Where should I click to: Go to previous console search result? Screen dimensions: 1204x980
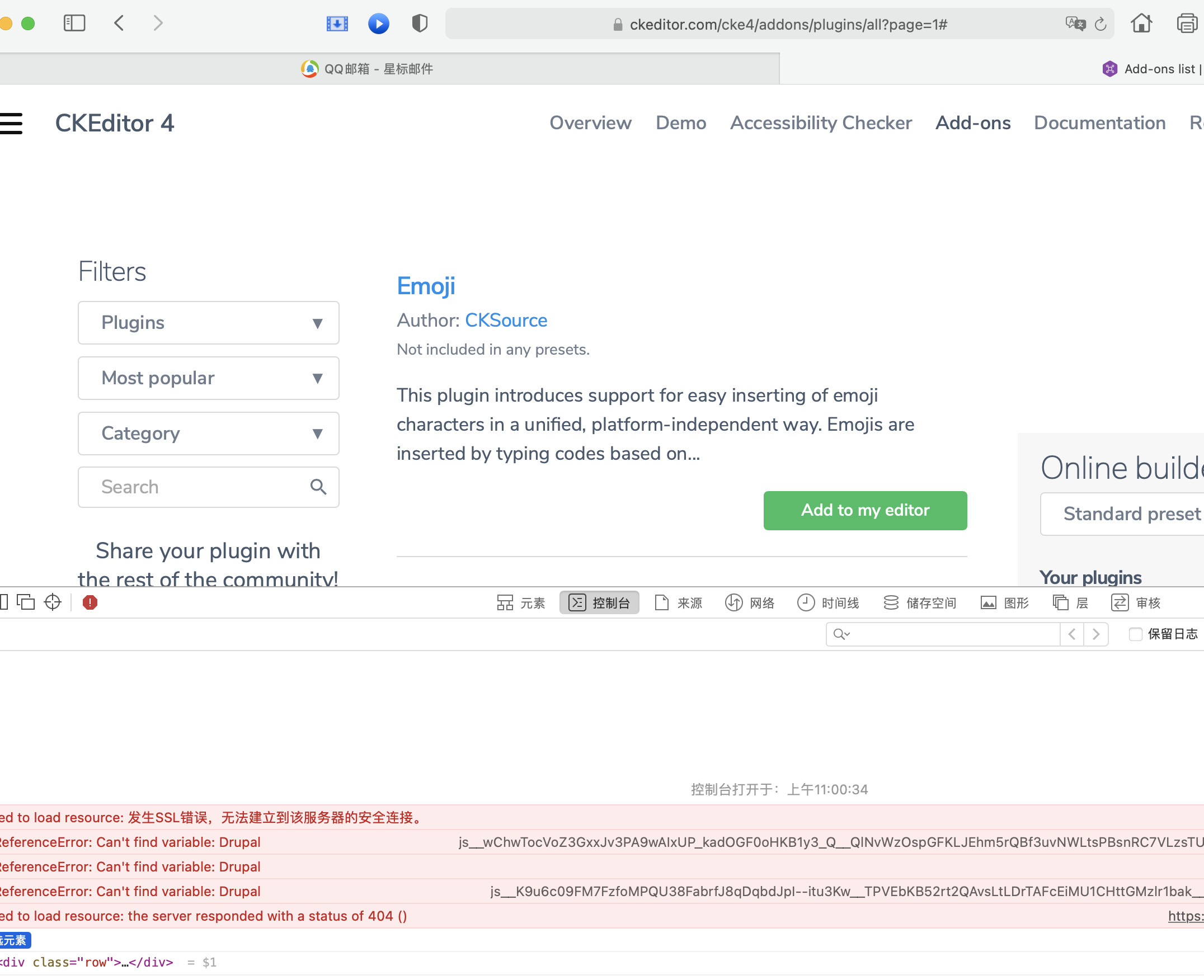[x=1071, y=634]
